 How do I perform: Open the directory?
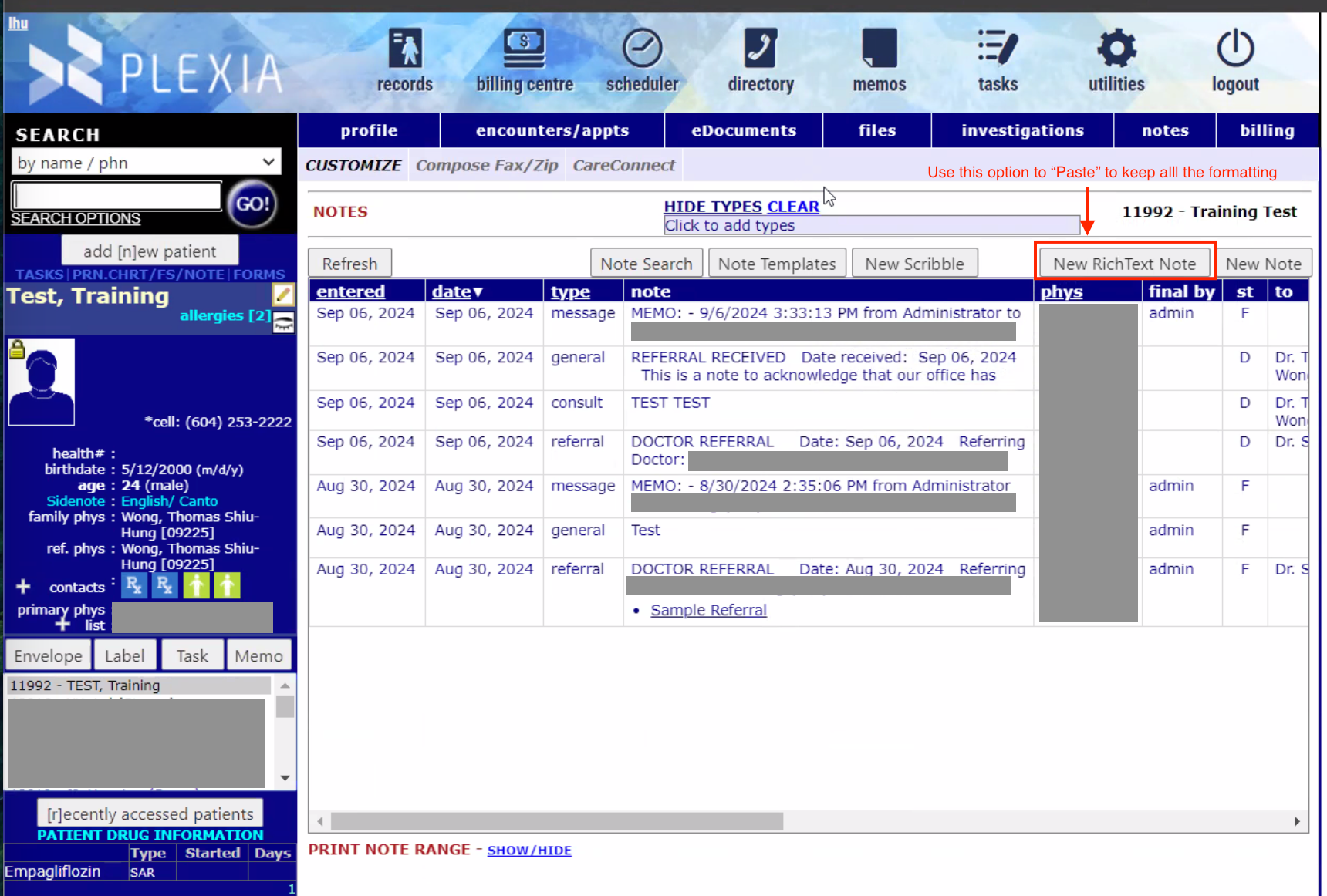click(x=761, y=60)
